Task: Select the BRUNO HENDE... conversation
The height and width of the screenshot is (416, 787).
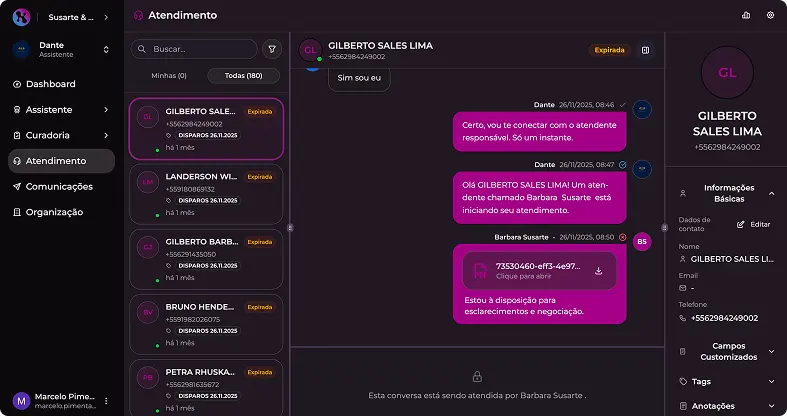Action: tap(206, 325)
